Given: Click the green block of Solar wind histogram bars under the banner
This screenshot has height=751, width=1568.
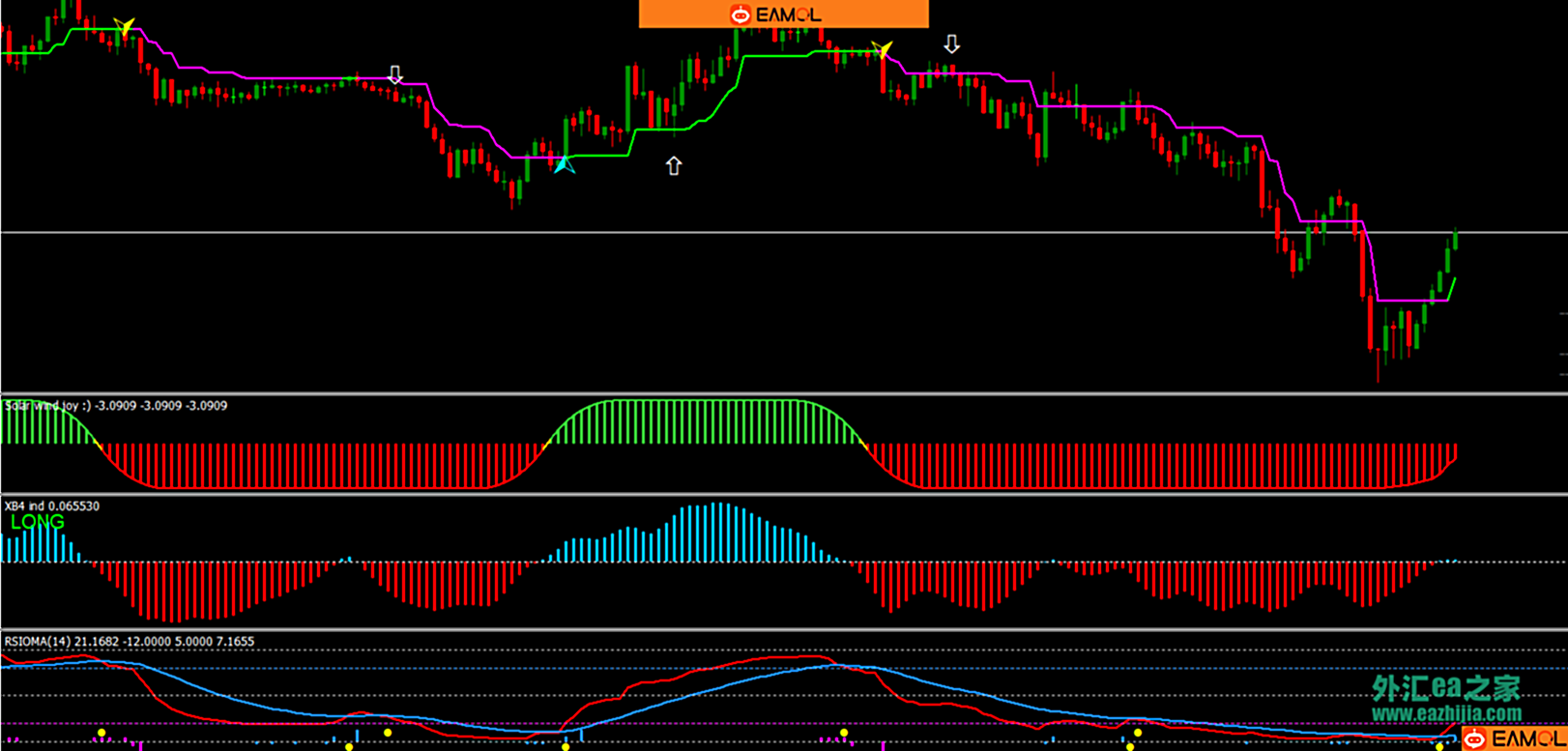Looking at the screenshot, I should [x=706, y=421].
